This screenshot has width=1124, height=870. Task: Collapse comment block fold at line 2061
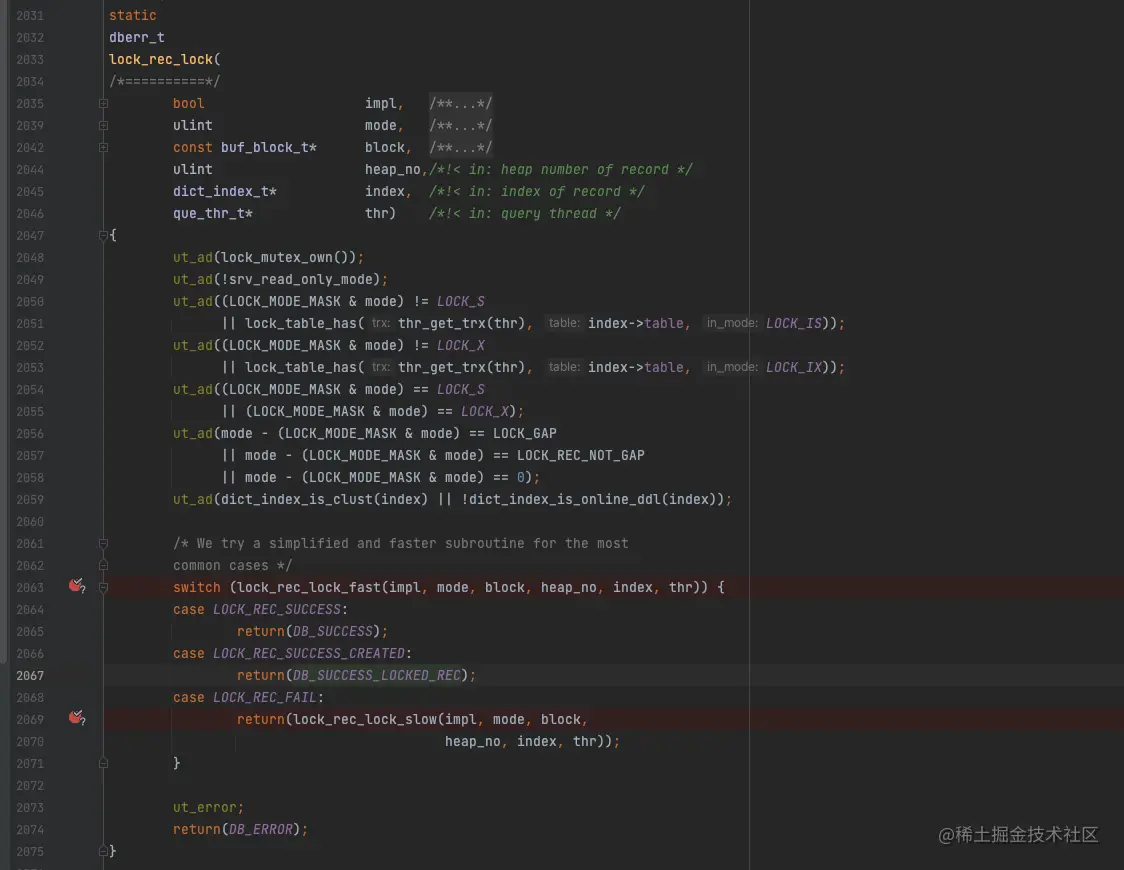click(103, 543)
